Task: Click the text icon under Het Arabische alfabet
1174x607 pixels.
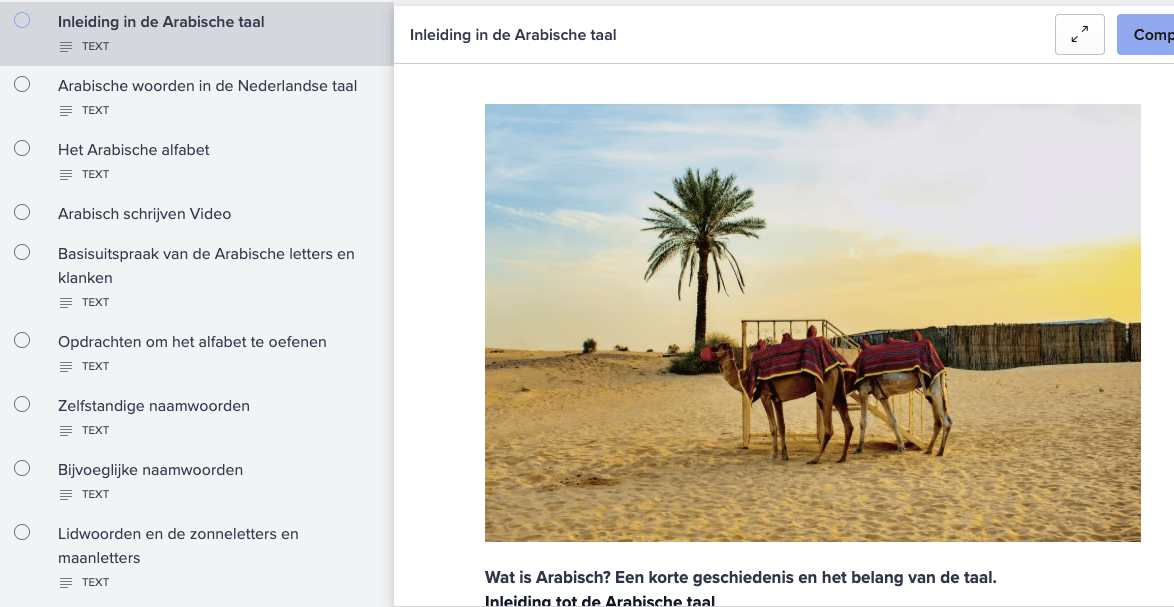Action: click(66, 174)
